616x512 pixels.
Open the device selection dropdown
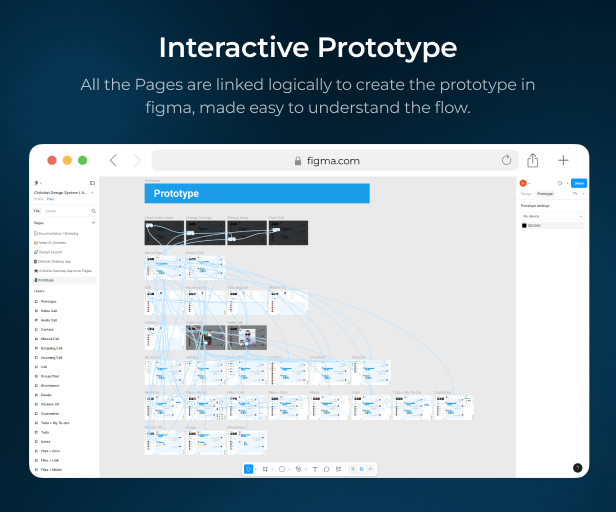[552, 216]
